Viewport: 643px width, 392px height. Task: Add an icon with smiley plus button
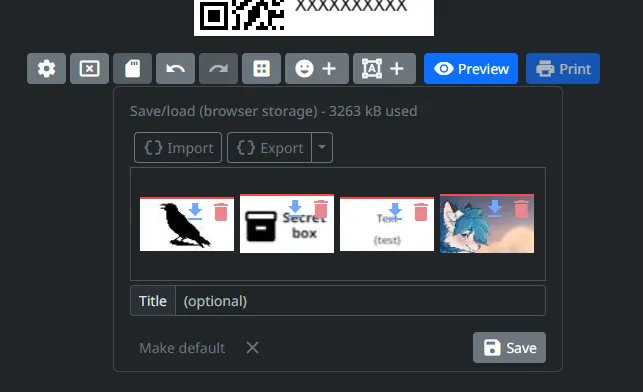[x=317, y=68]
